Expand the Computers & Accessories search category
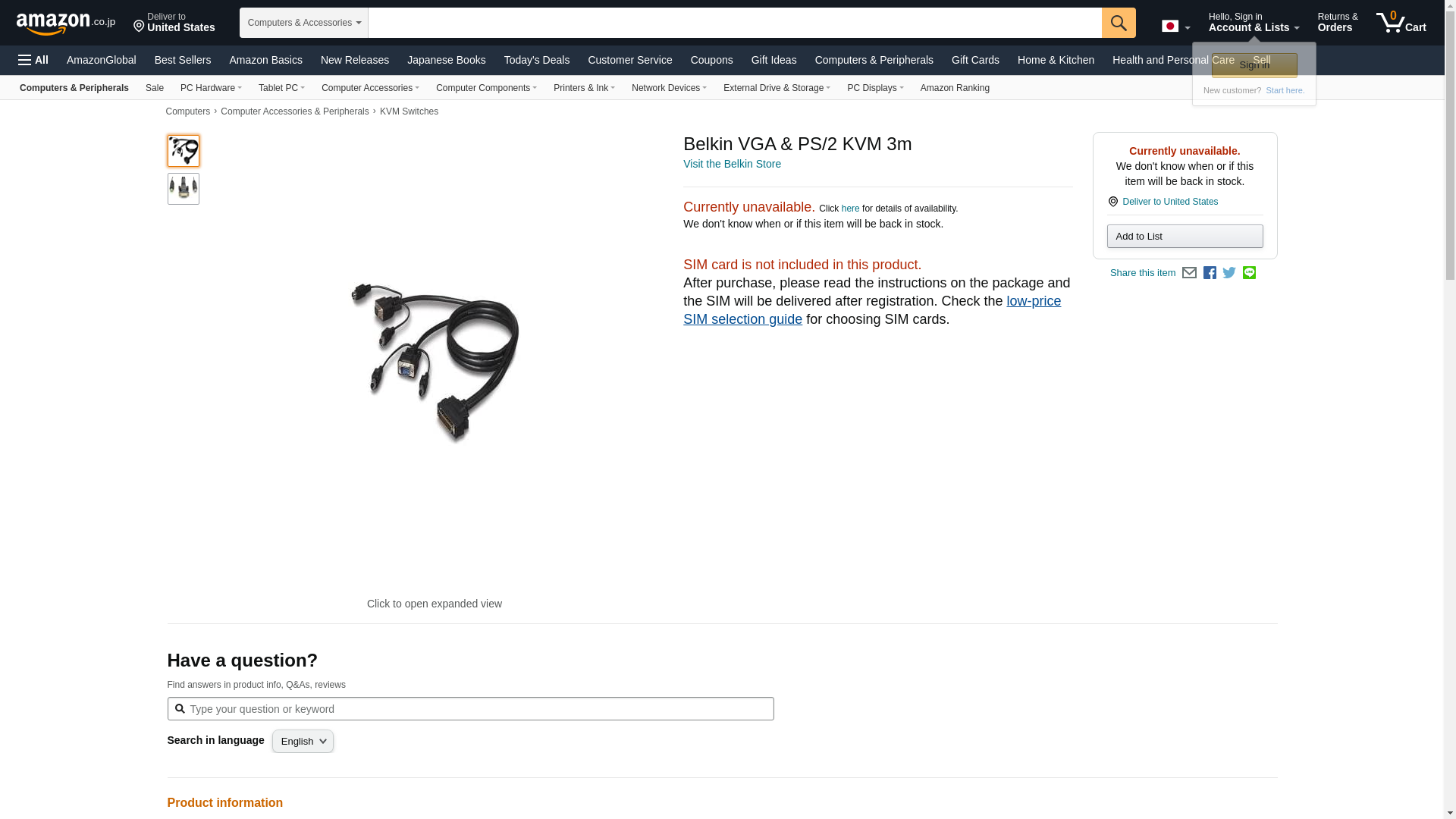Image resolution: width=1456 pixels, height=819 pixels. [304, 23]
